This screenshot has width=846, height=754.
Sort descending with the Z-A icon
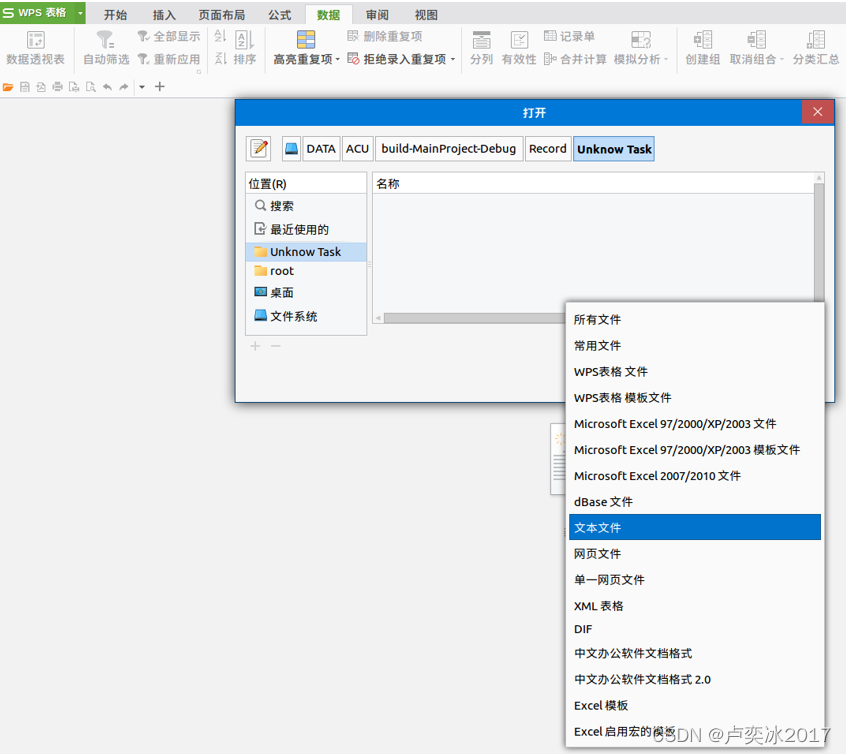click(x=220, y=58)
